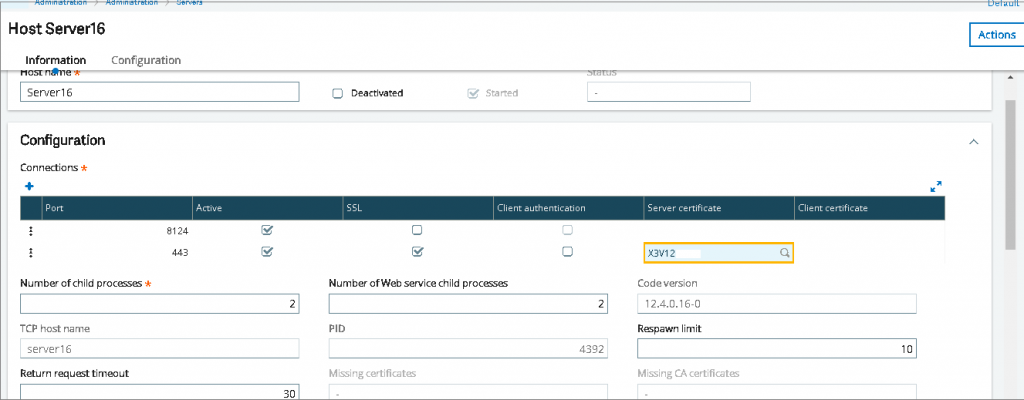
Task: Enable SSL for port 8124
Action: click(x=417, y=230)
